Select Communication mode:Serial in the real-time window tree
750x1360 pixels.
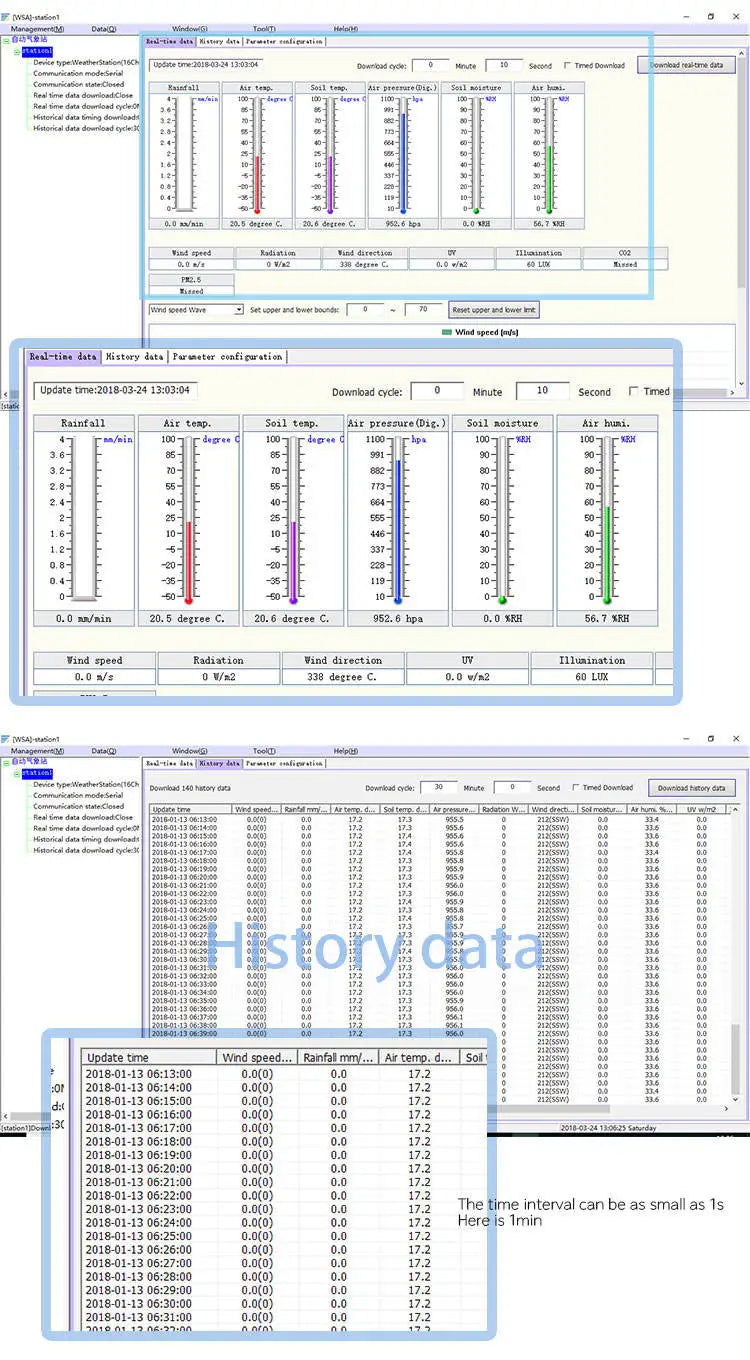(78, 73)
